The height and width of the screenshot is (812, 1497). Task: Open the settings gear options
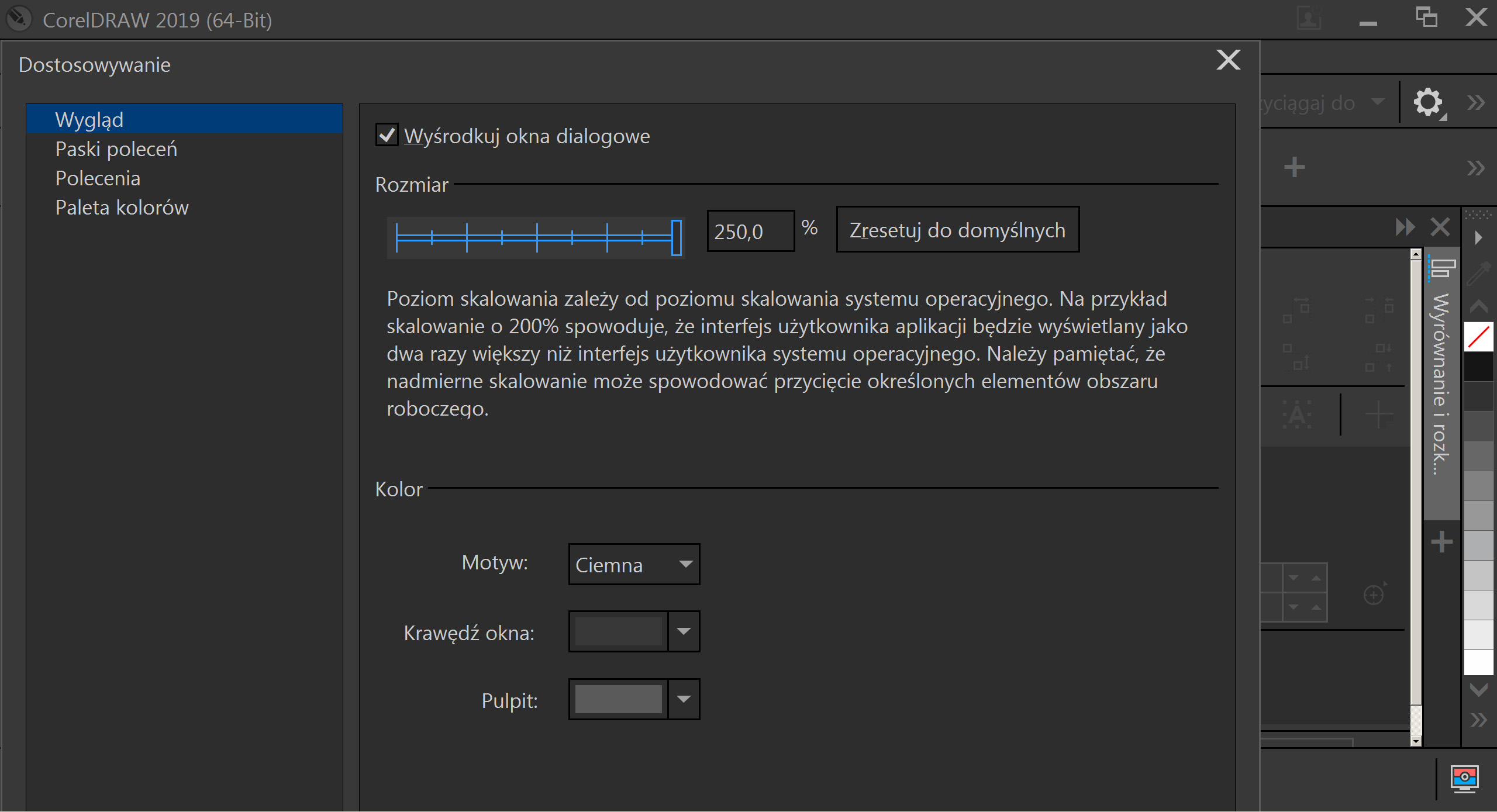[x=1427, y=103]
